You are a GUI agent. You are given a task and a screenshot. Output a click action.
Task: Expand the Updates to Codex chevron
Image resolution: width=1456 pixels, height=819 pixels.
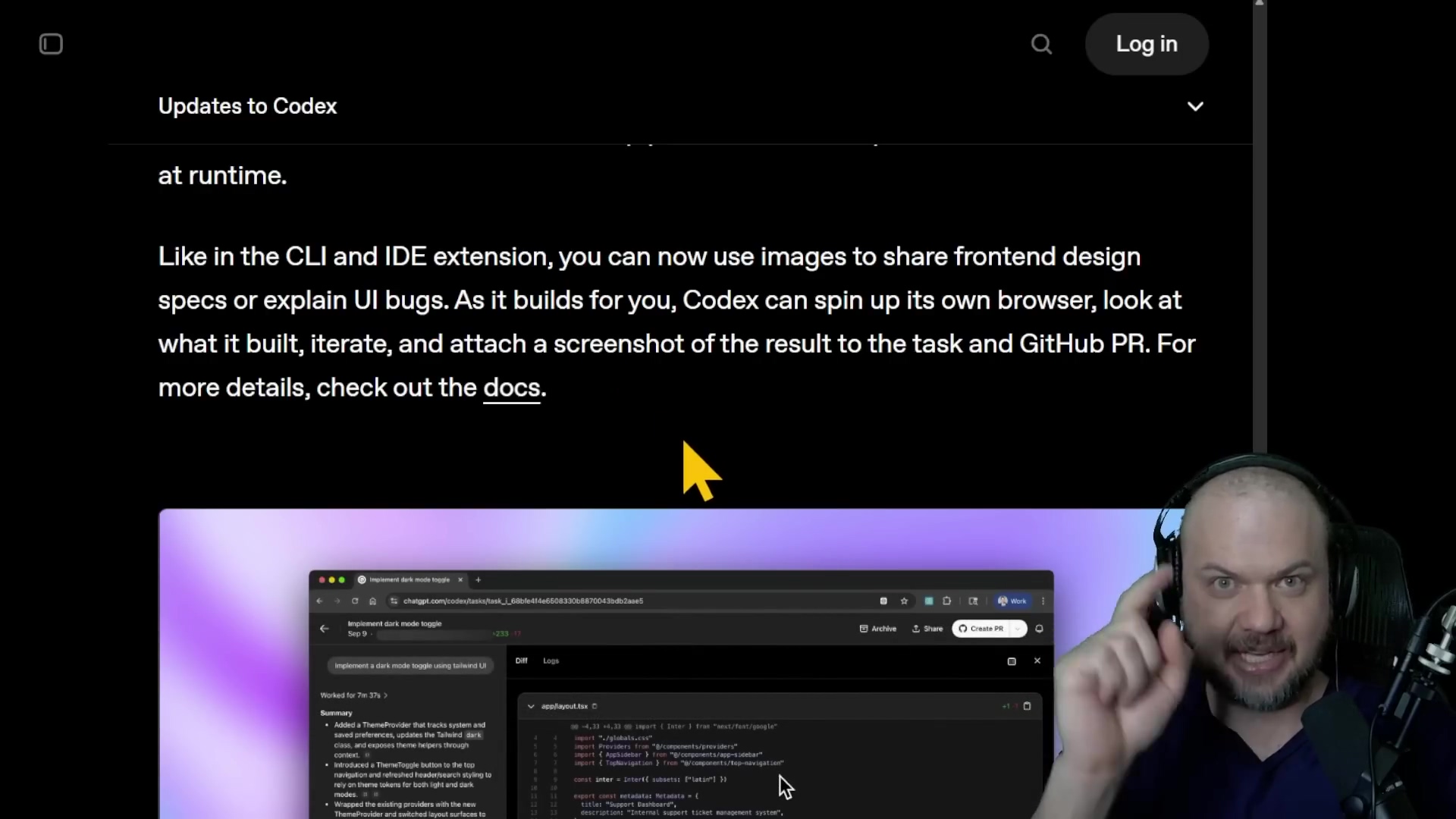1195,106
